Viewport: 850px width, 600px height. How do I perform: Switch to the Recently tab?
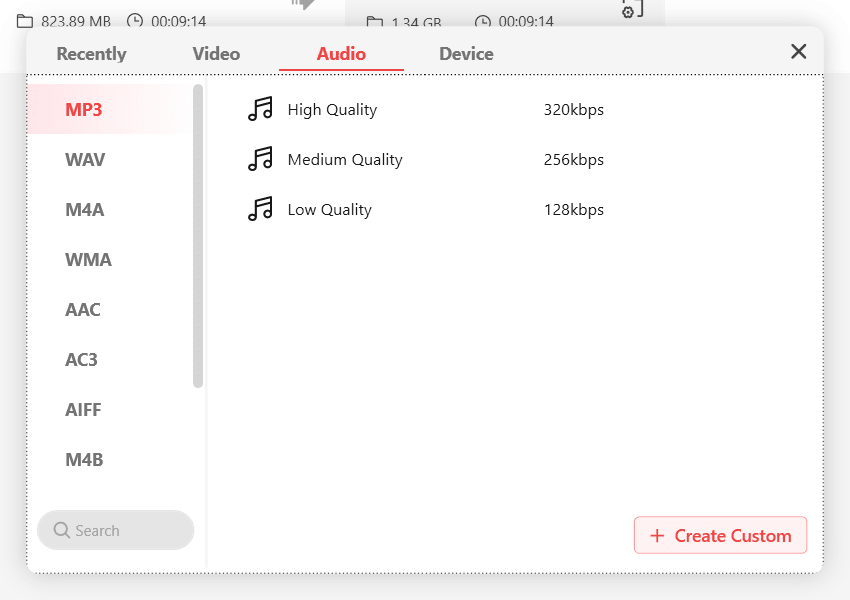[x=91, y=54]
